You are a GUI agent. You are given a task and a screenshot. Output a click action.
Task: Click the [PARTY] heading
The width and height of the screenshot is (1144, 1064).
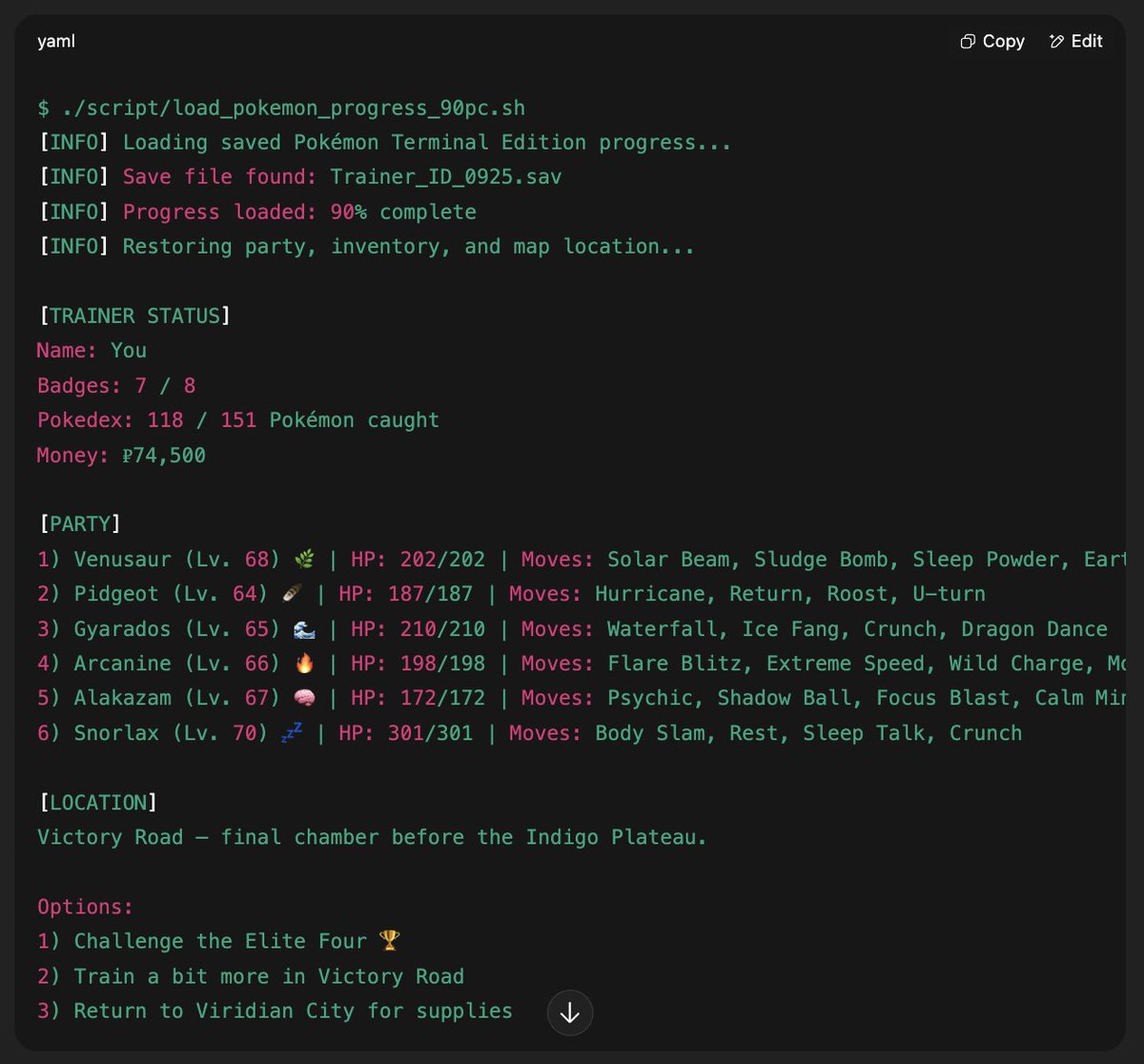click(x=79, y=523)
